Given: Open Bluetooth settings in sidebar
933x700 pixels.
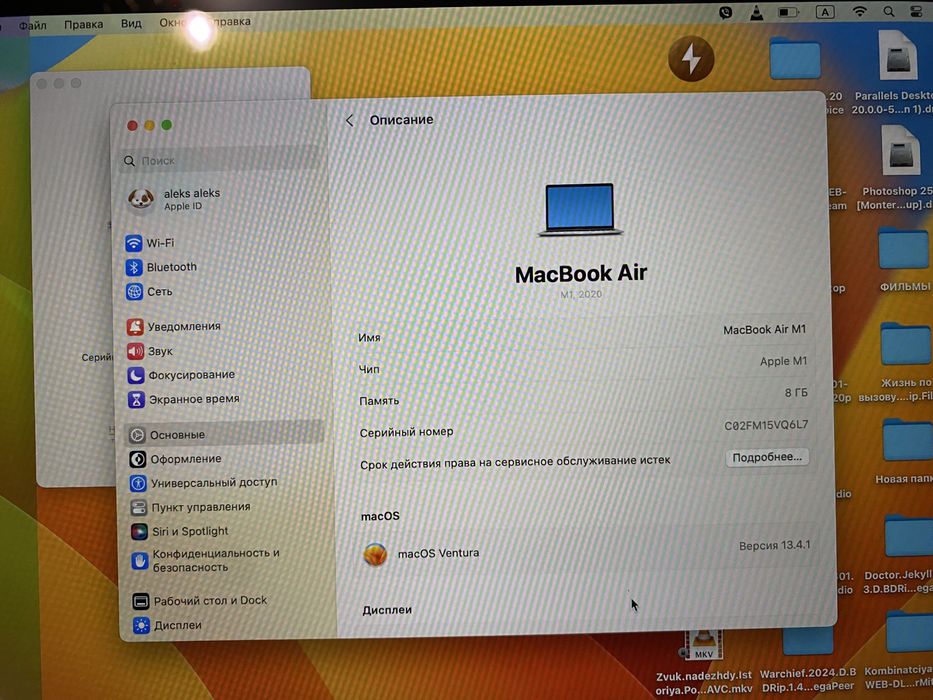Looking at the screenshot, I should 161,267.
